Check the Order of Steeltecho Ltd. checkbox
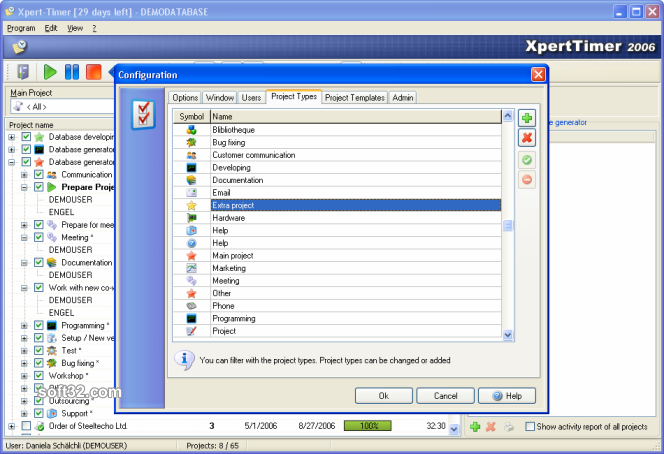Viewport: 664px width, 454px height. pyautogui.click(x=26, y=426)
